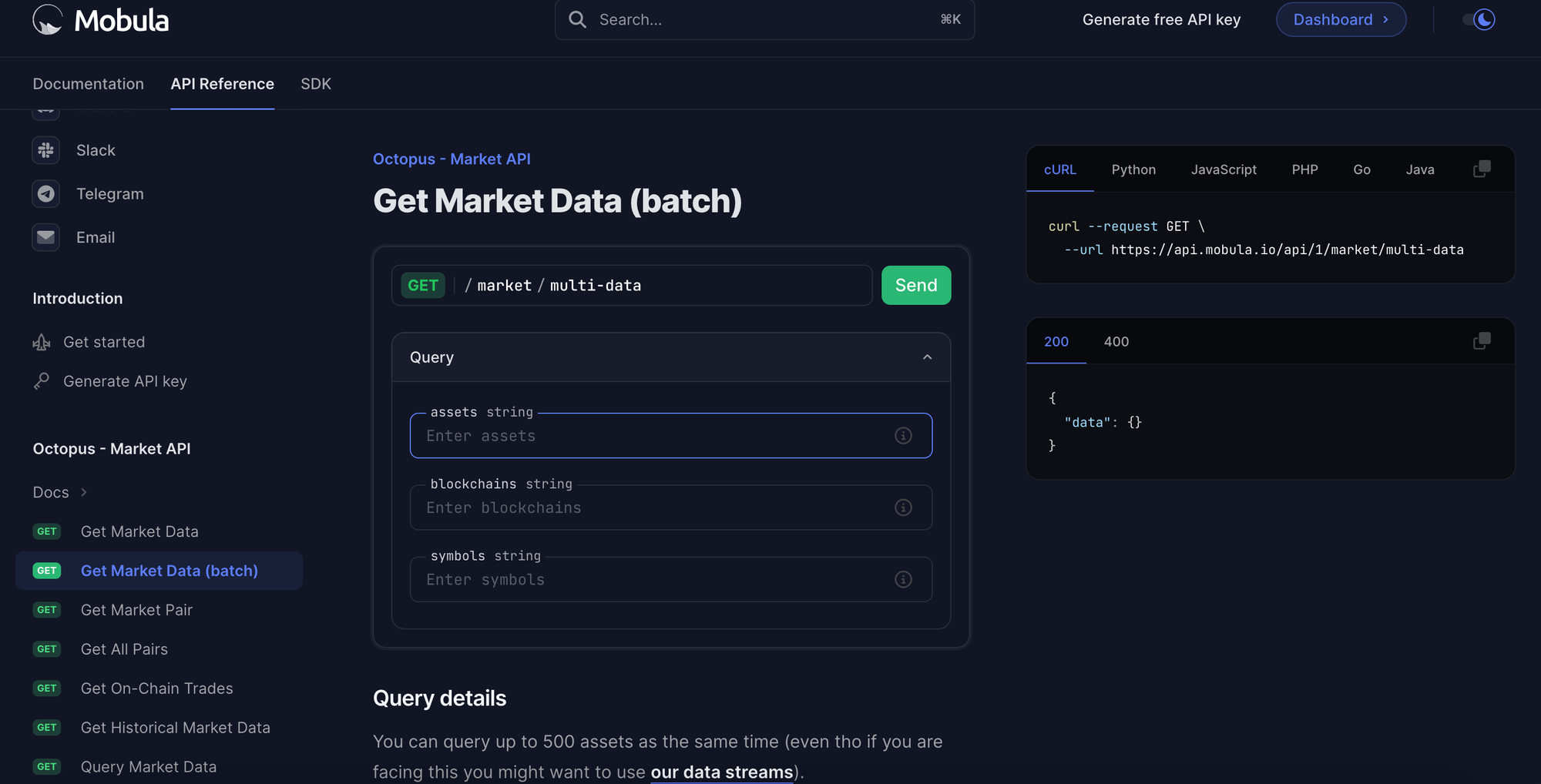This screenshot has width=1541, height=784.
Task: Click the Generate API key icon
Action: tap(42, 381)
